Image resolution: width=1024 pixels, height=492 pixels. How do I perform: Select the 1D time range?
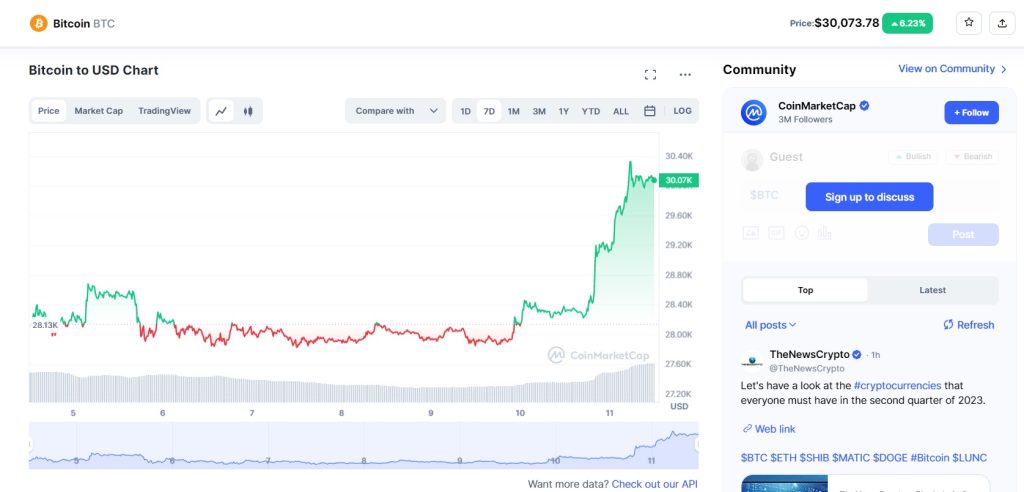coord(465,111)
